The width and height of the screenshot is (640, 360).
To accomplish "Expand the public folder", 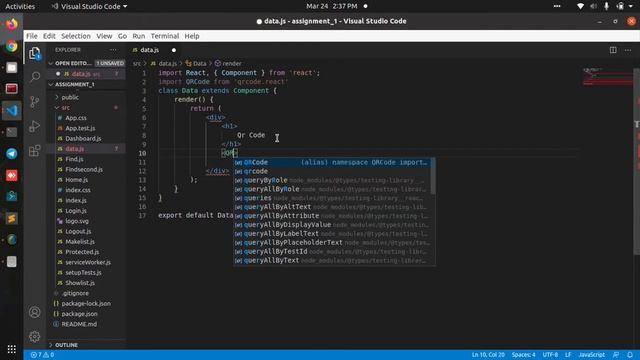I will coord(70,97).
